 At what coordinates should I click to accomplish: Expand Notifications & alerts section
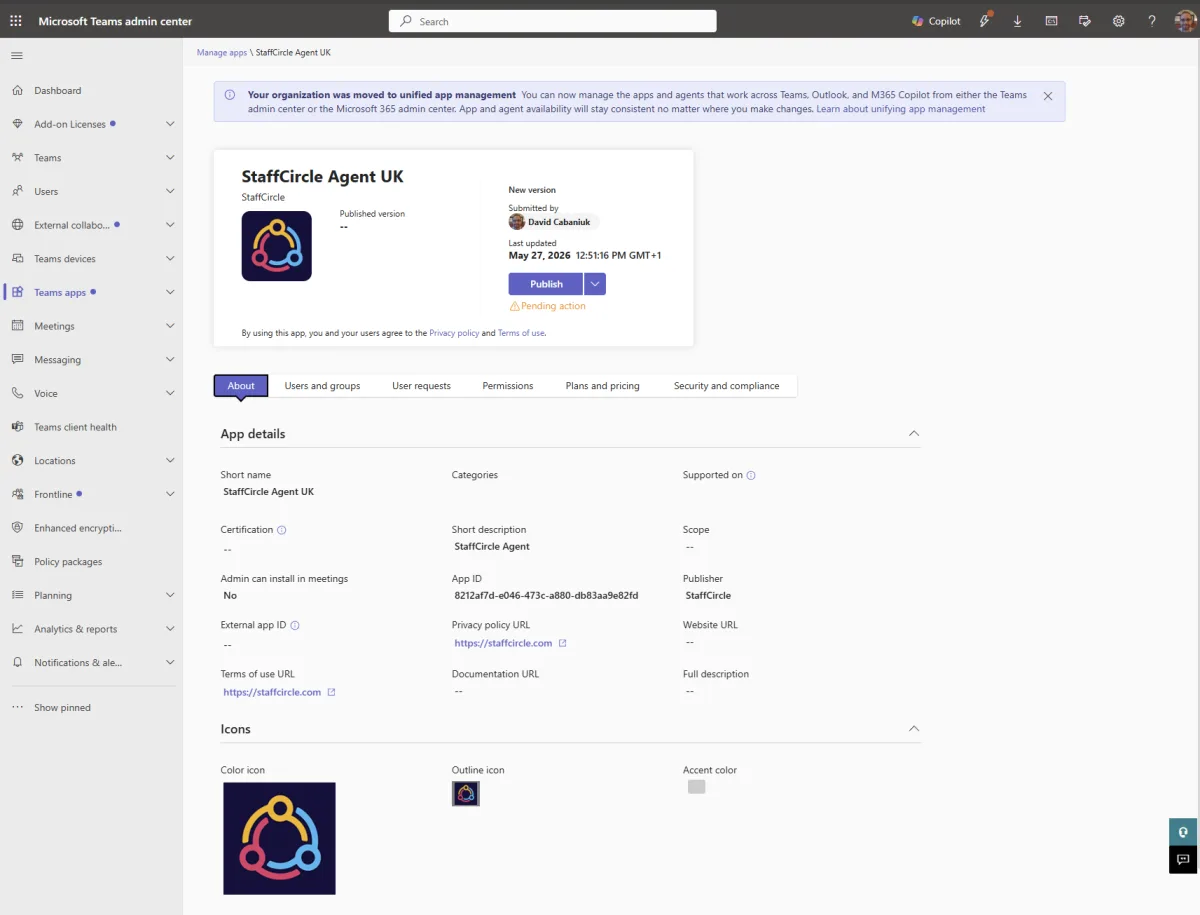170,663
